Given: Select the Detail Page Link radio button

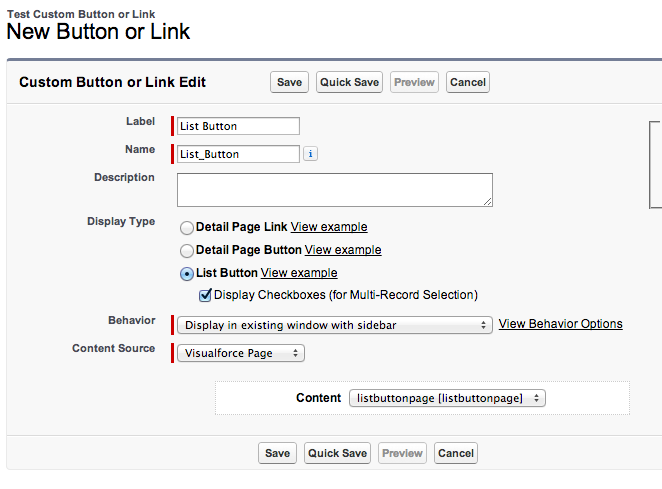Looking at the screenshot, I should click(187, 228).
